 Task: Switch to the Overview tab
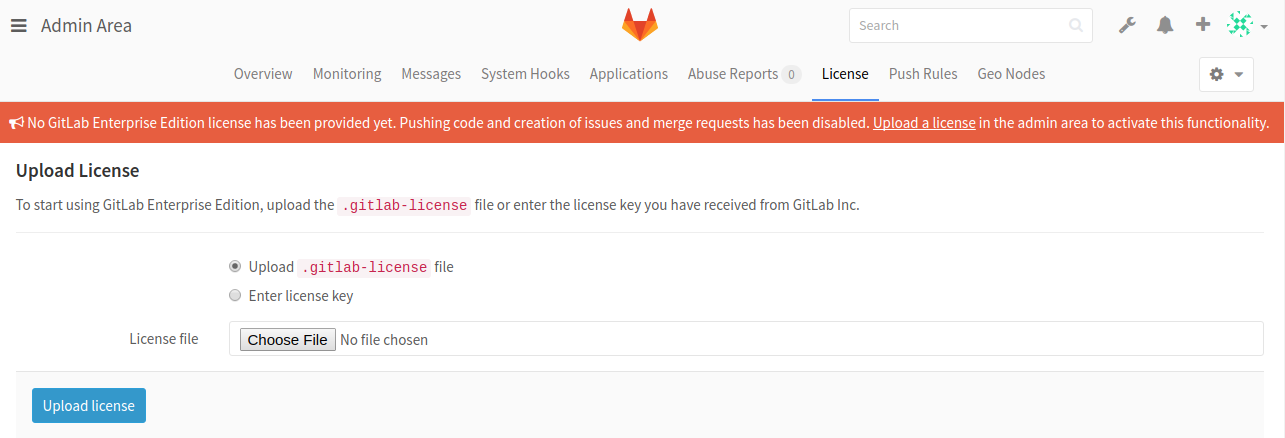tap(263, 74)
